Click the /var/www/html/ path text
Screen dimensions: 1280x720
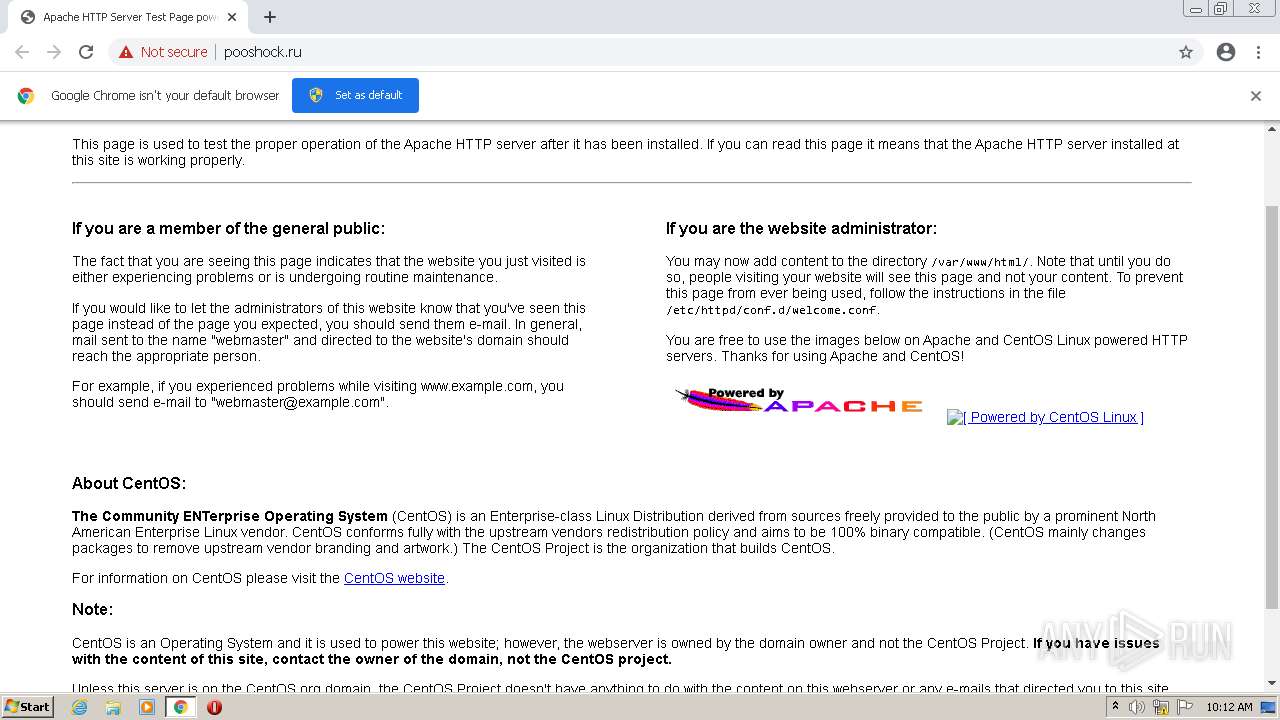[x=980, y=262]
